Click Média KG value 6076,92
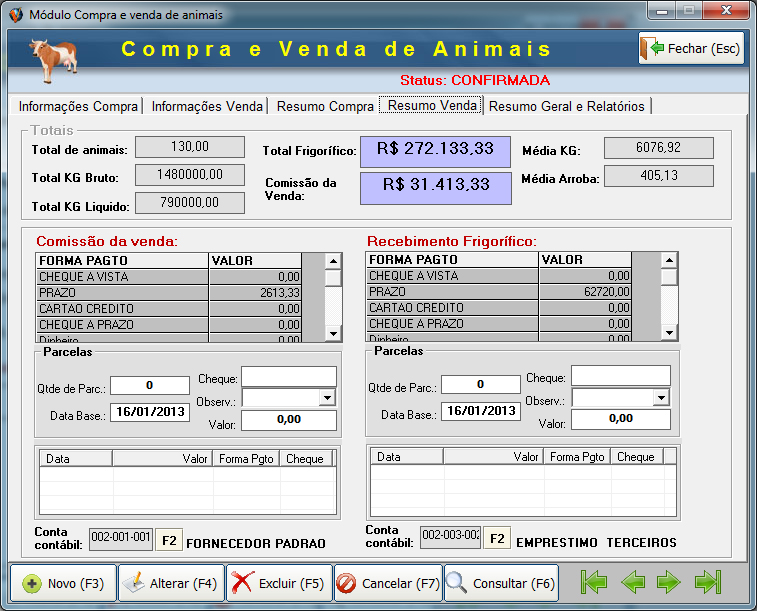Image resolution: width=757 pixels, height=611 pixels. [x=659, y=148]
